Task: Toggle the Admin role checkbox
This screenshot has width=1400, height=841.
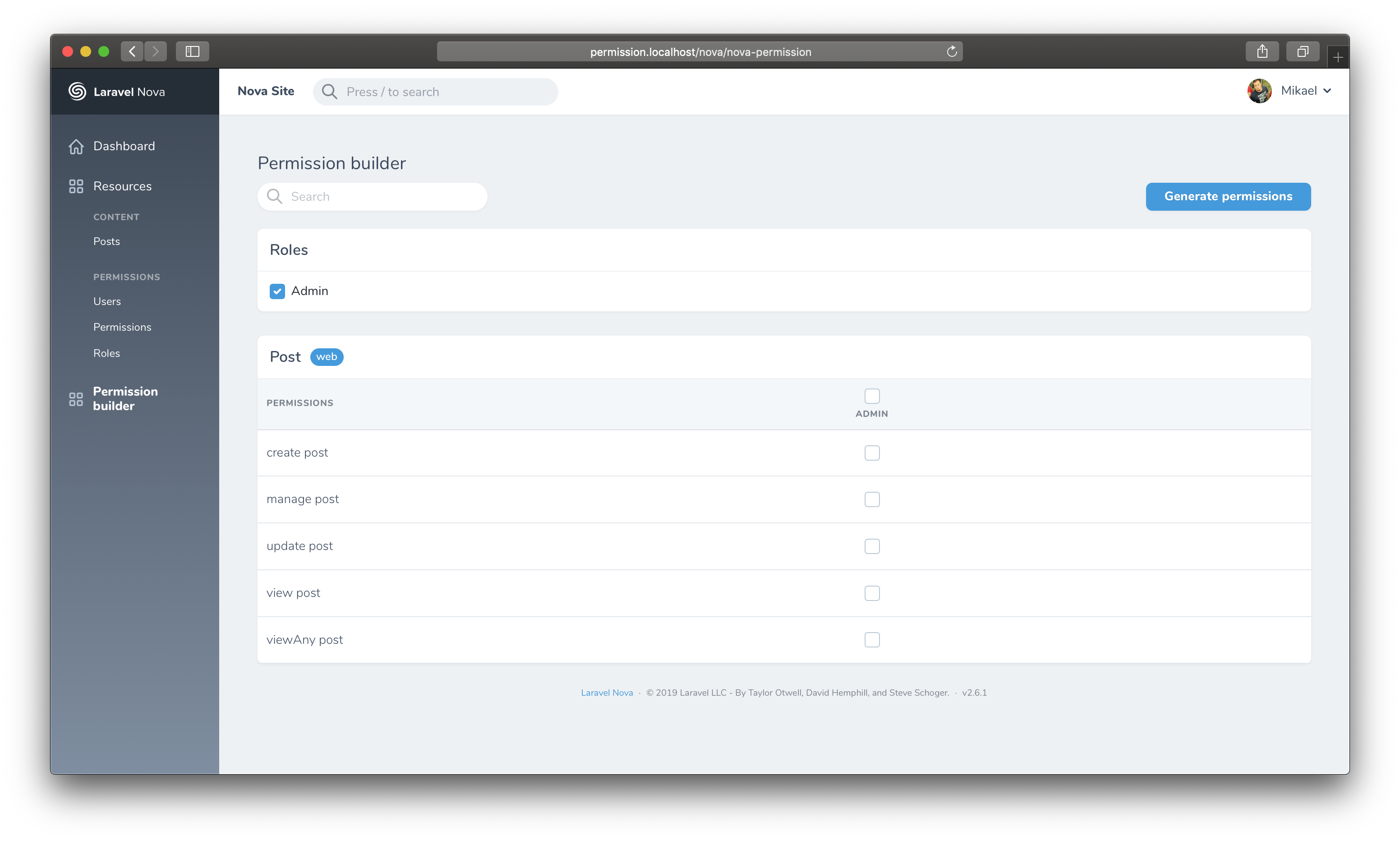Action: tap(277, 291)
